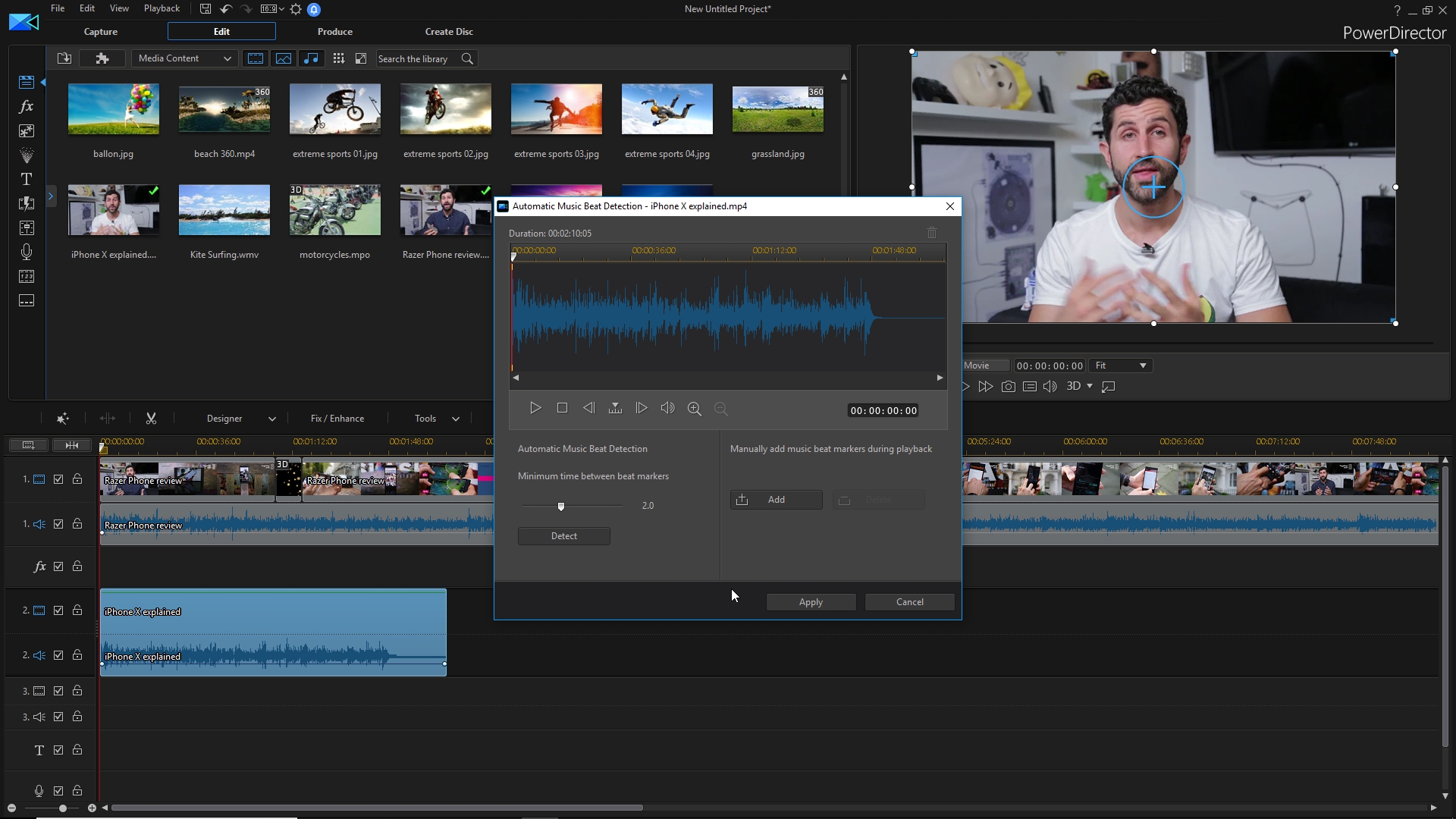1456x819 pixels.
Task: Select the audio mixer icon in left panel
Action: click(x=27, y=228)
